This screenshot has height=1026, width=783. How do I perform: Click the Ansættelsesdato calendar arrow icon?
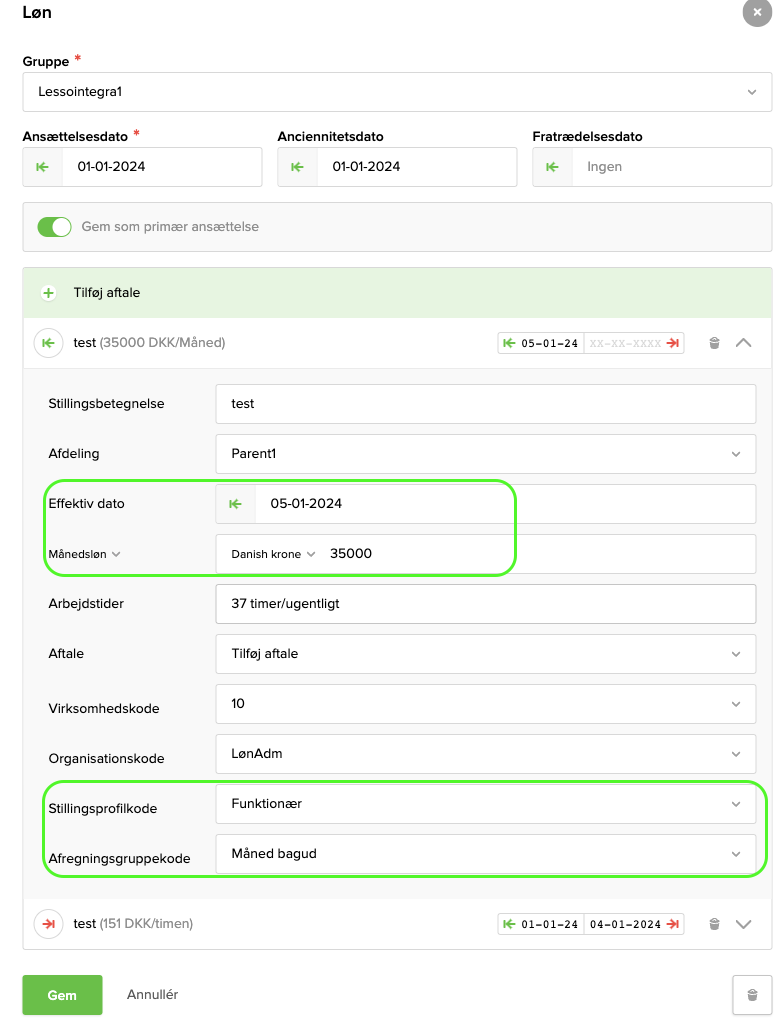[43, 167]
